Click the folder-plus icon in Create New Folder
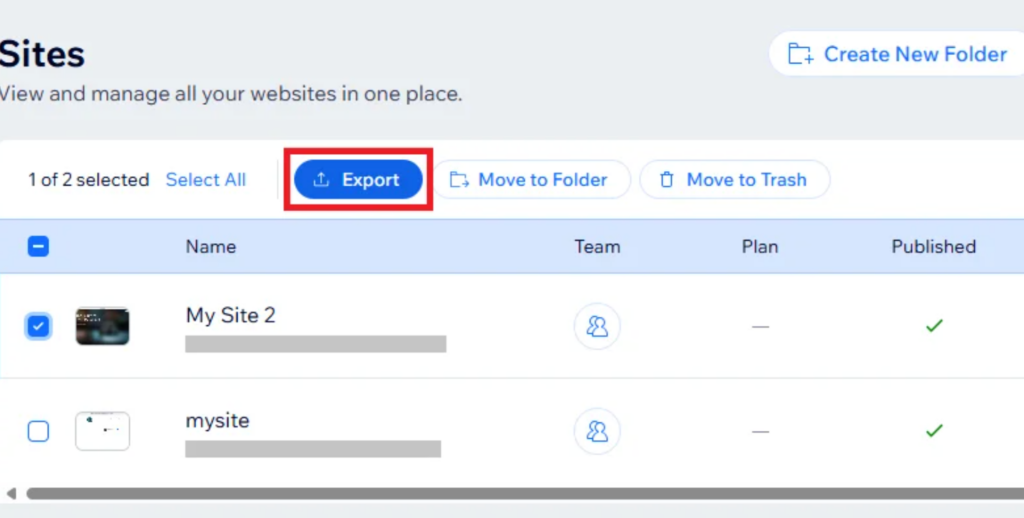Viewport: 1024px width, 518px height. [x=800, y=54]
